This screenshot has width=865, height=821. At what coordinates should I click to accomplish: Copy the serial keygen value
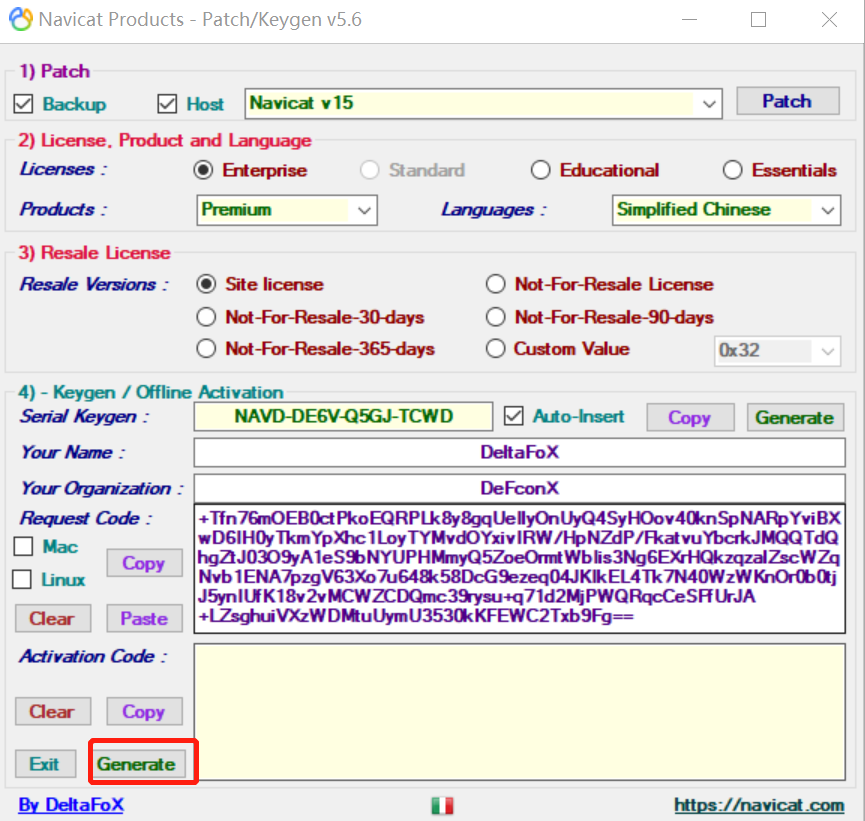tap(690, 417)
